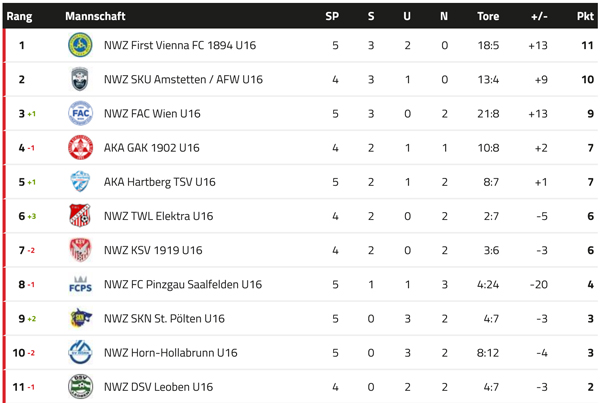
Task: Click the First Vienna FC club logo
Action: 80,45
